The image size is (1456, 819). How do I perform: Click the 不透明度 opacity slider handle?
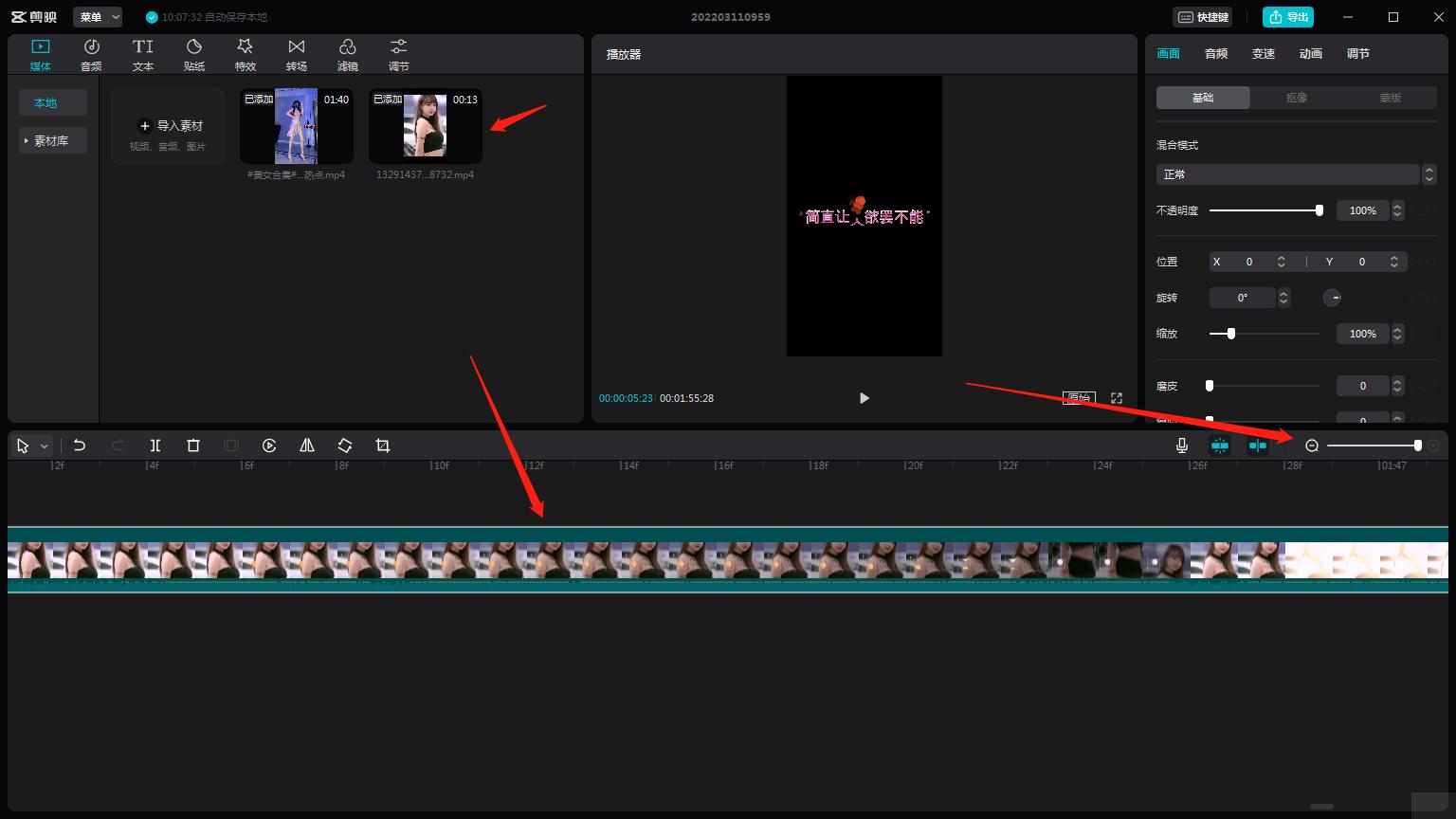[1319, 210]
